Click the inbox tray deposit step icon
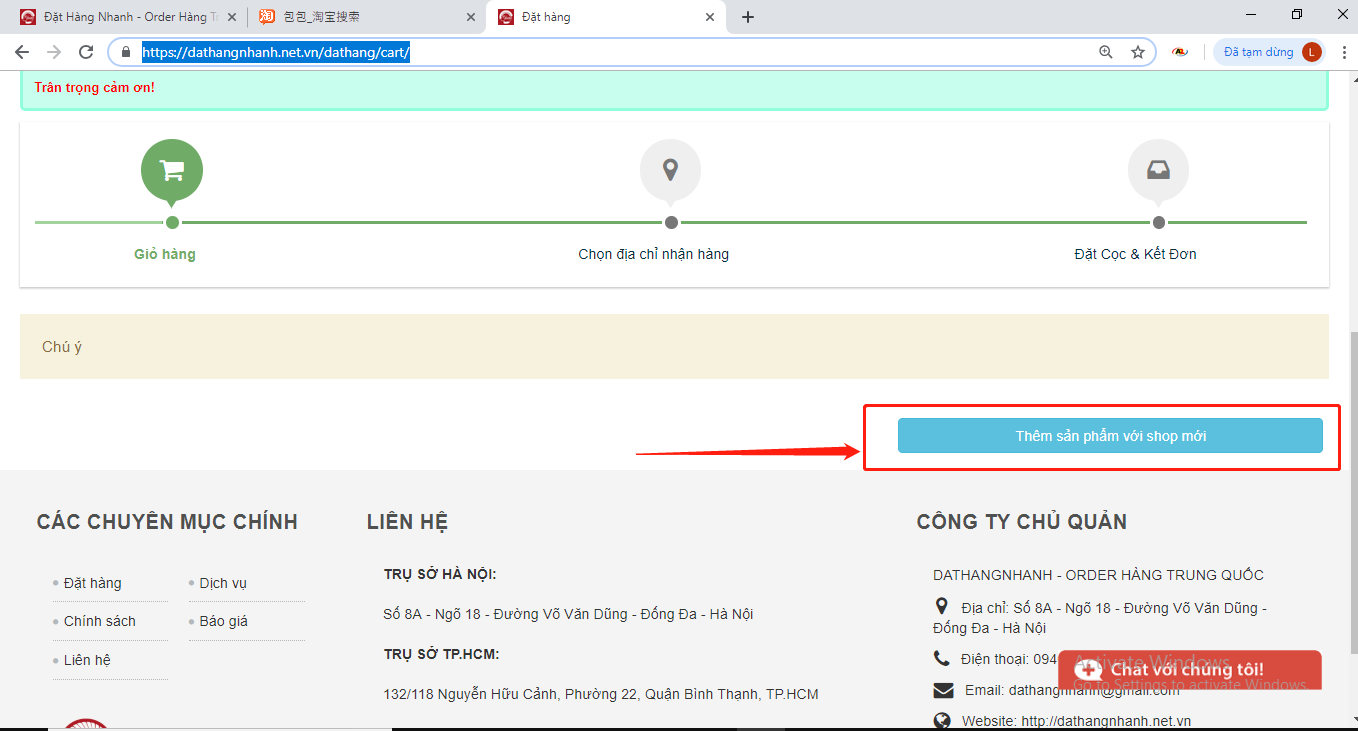Screen dimensions: 1358x731 1158,170
